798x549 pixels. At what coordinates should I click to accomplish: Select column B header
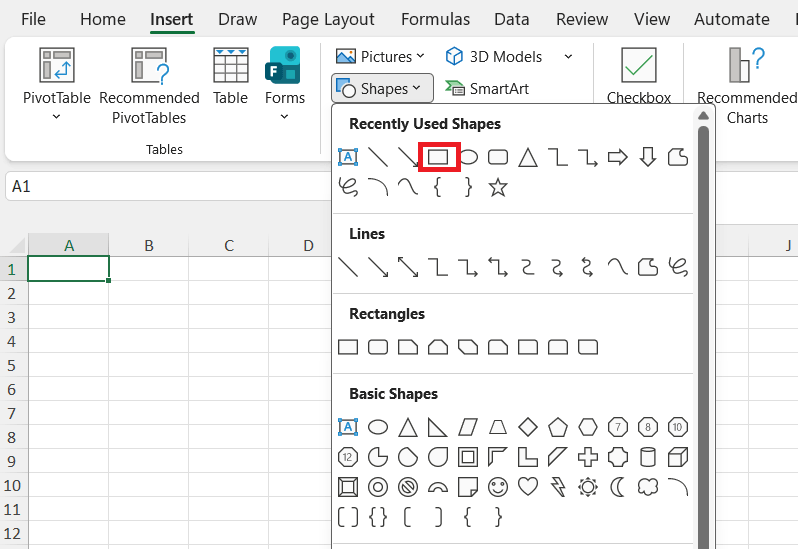[149, 245]
